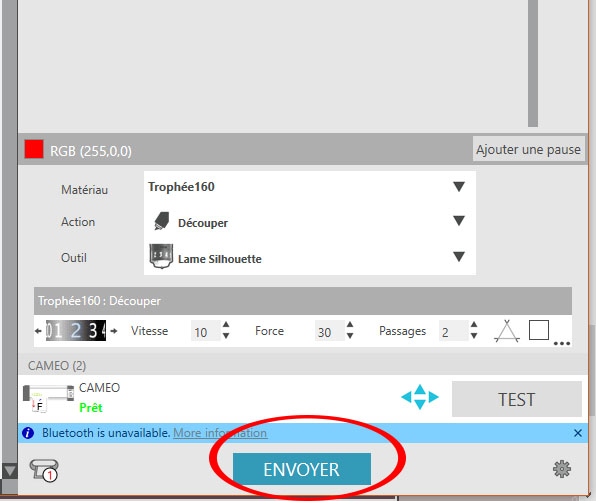Increase Vitesse with up arrow
The height and width of the screenshot is (501, 596).
(x=226, y=325)
